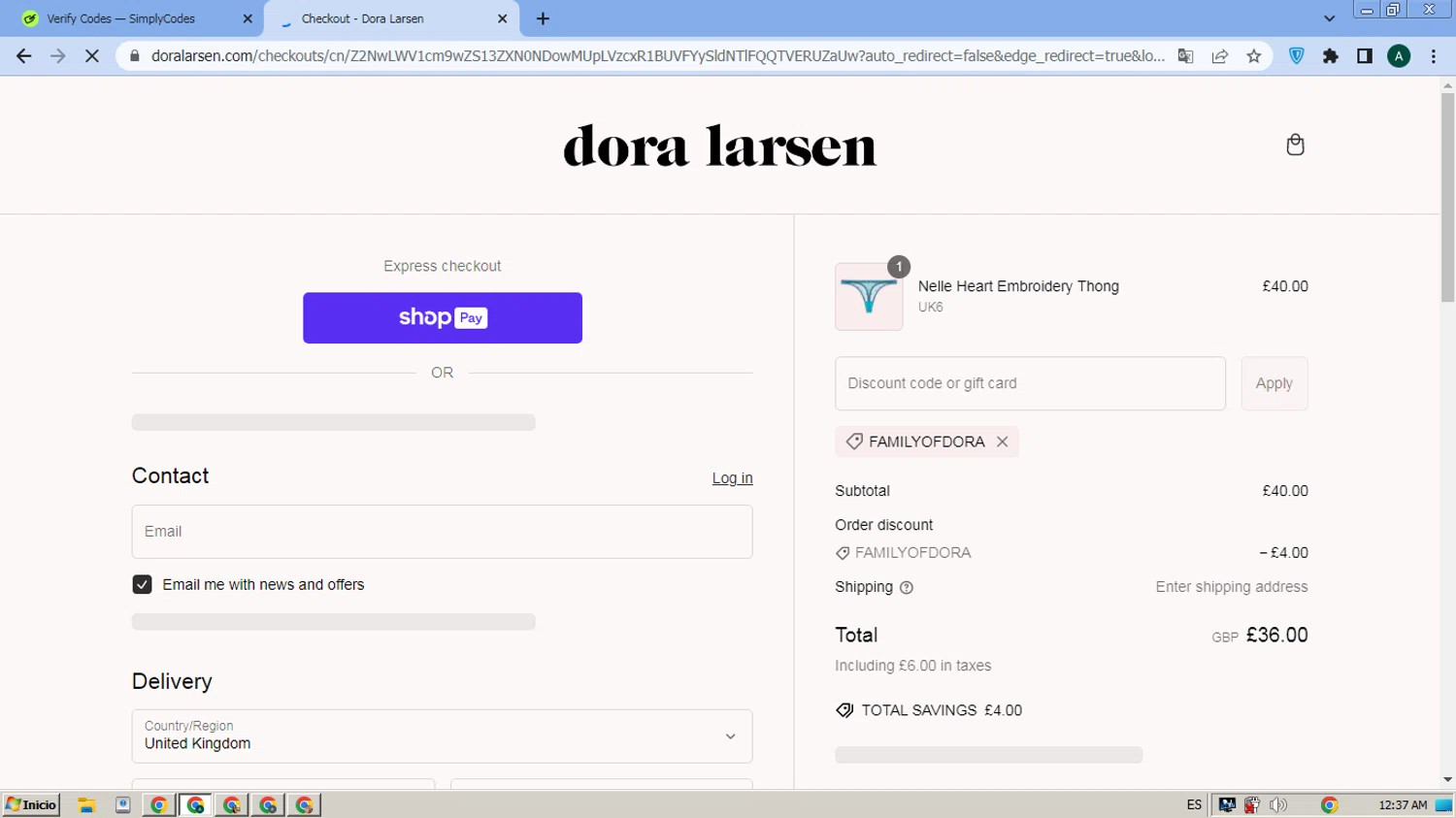
Task: Uncheck Email me with news and offers
Action: pyautogui.click(x=143, y=584)
